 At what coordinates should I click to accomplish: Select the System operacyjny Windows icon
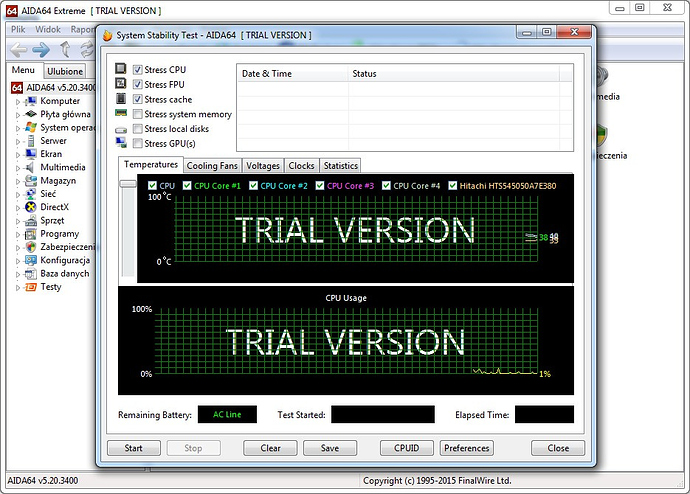(x=31, y=128)
